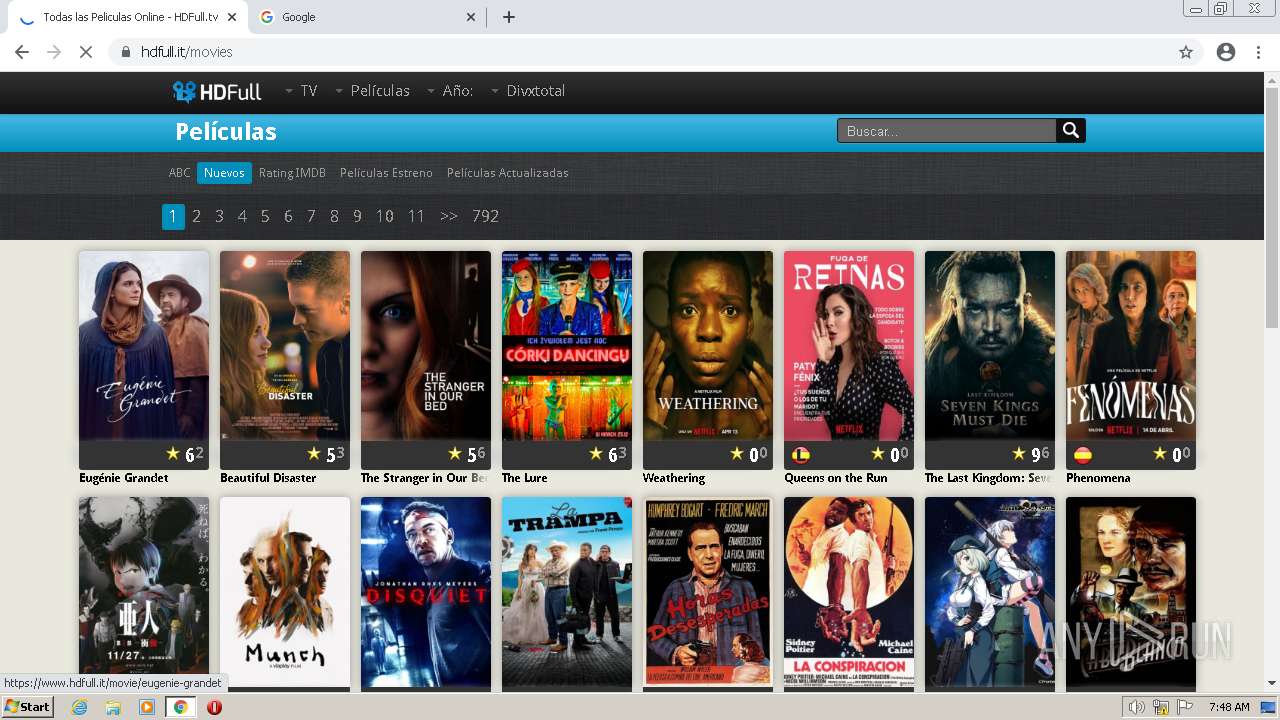Screen dimensions: 1280x720
Task: Click Chrome icon in taskbar
Action: click(x=180, y=707)
